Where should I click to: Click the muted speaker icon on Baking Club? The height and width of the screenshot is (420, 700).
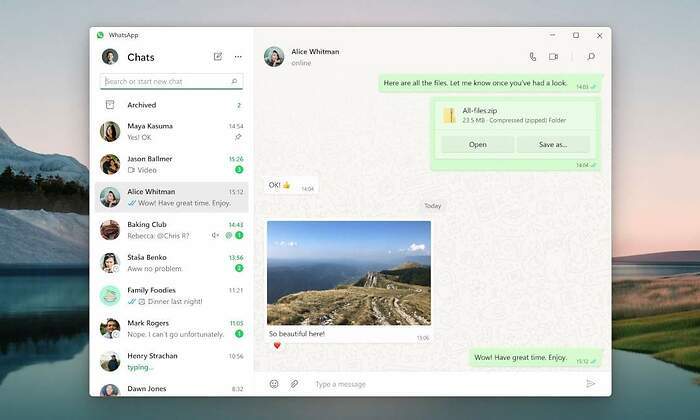click(x=215, y=235)
